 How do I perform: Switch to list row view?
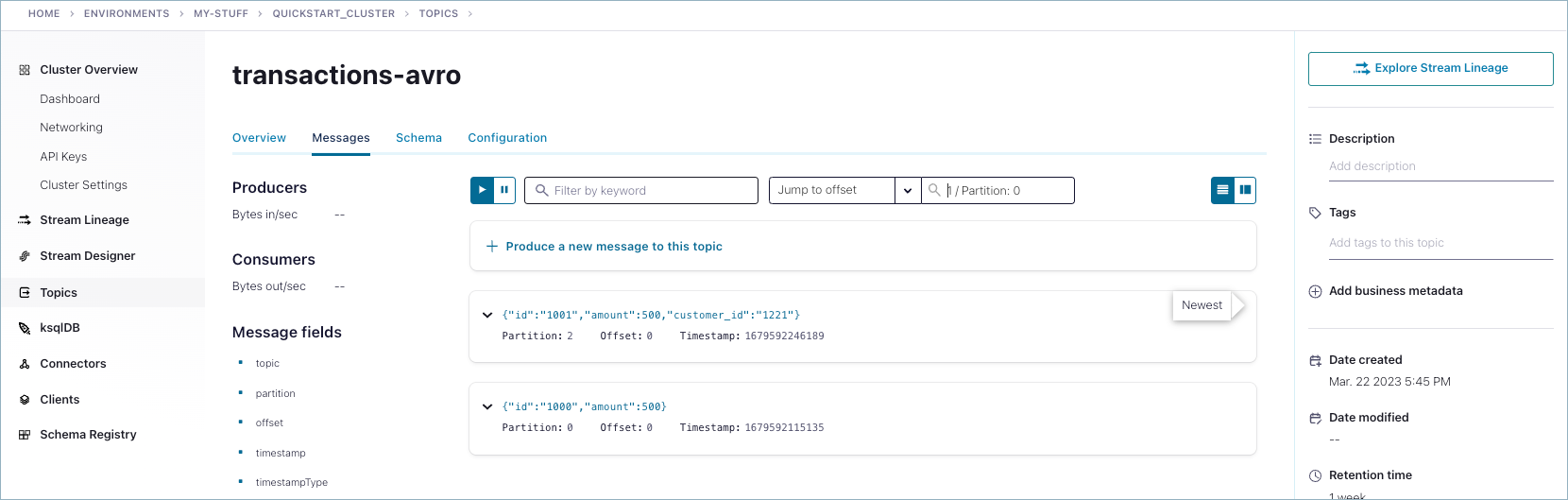pyautogui.click(x=1222, y=190)
